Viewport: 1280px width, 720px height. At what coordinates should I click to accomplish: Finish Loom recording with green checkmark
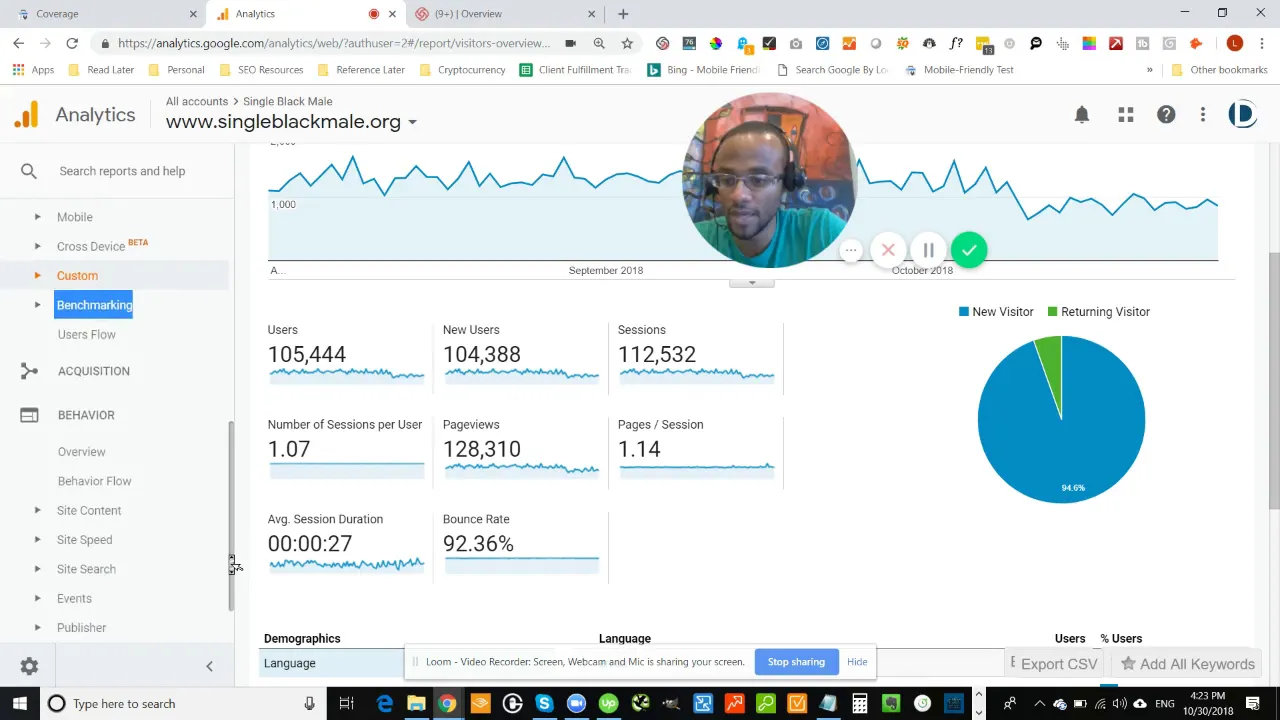[x=969, y=250]
